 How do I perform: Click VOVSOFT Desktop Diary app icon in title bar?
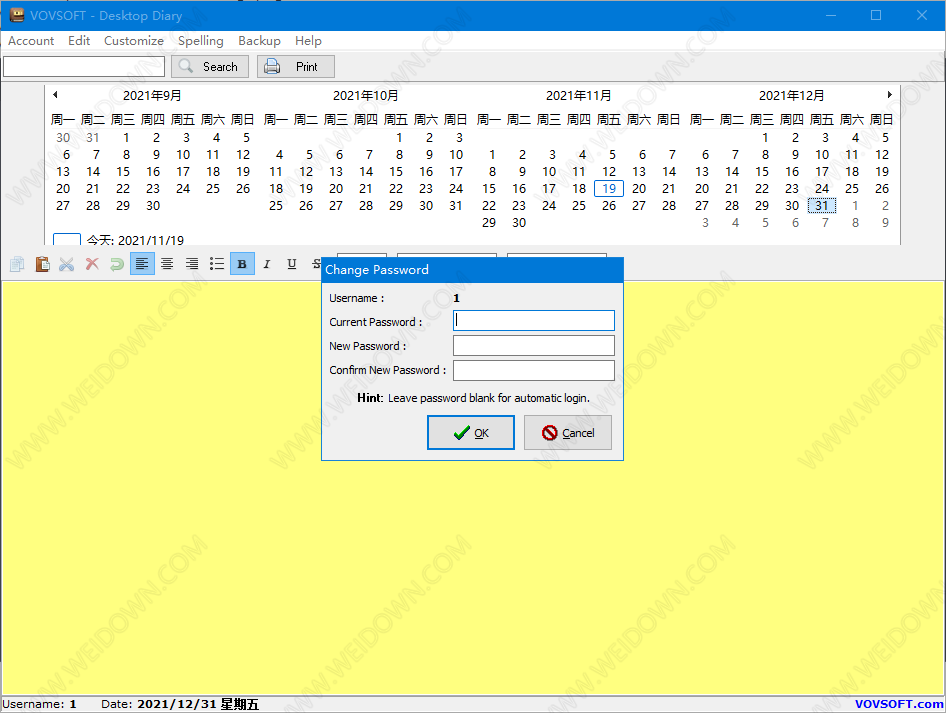16,15
